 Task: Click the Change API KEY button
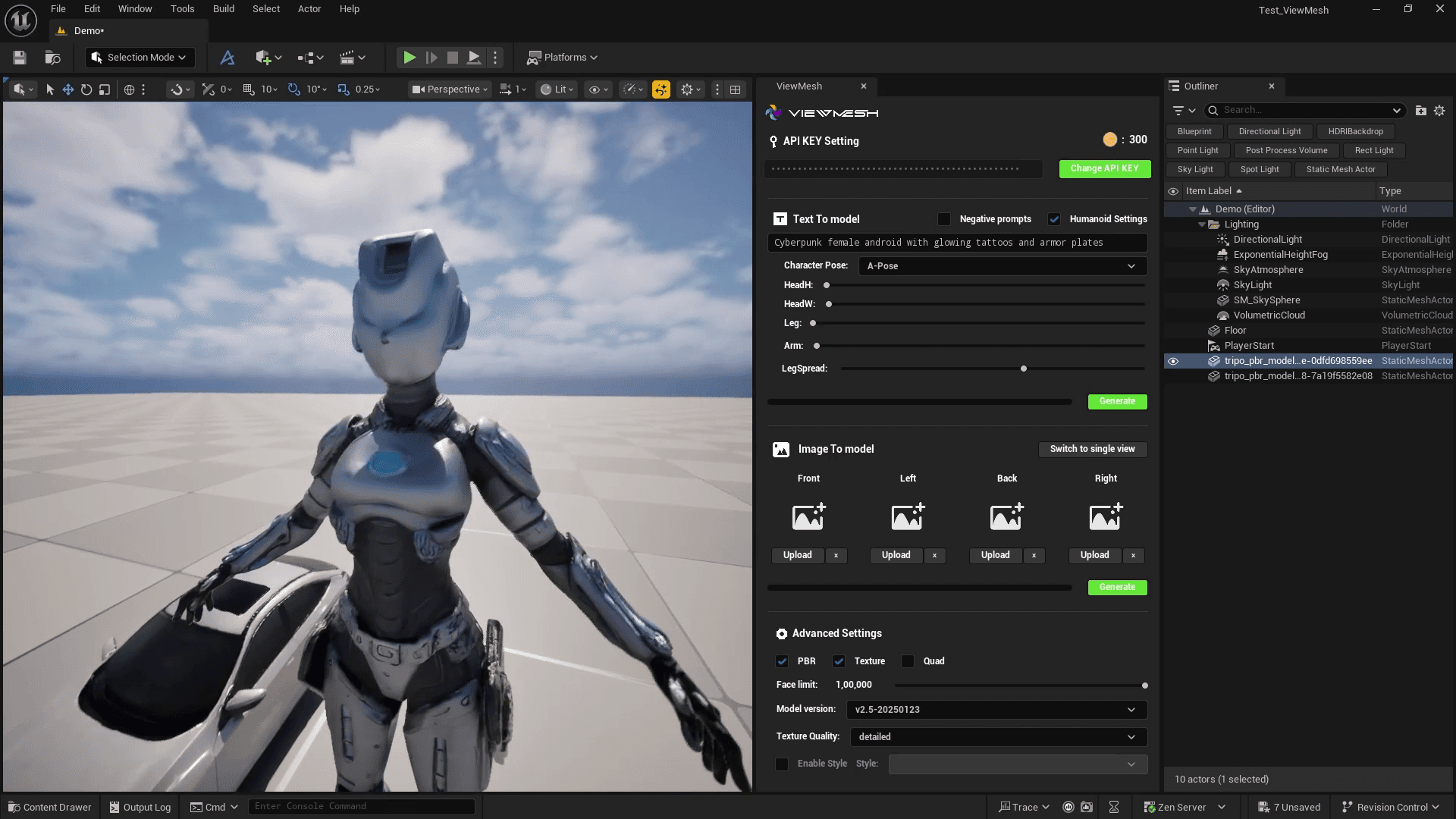click(x=1104, y=168)
